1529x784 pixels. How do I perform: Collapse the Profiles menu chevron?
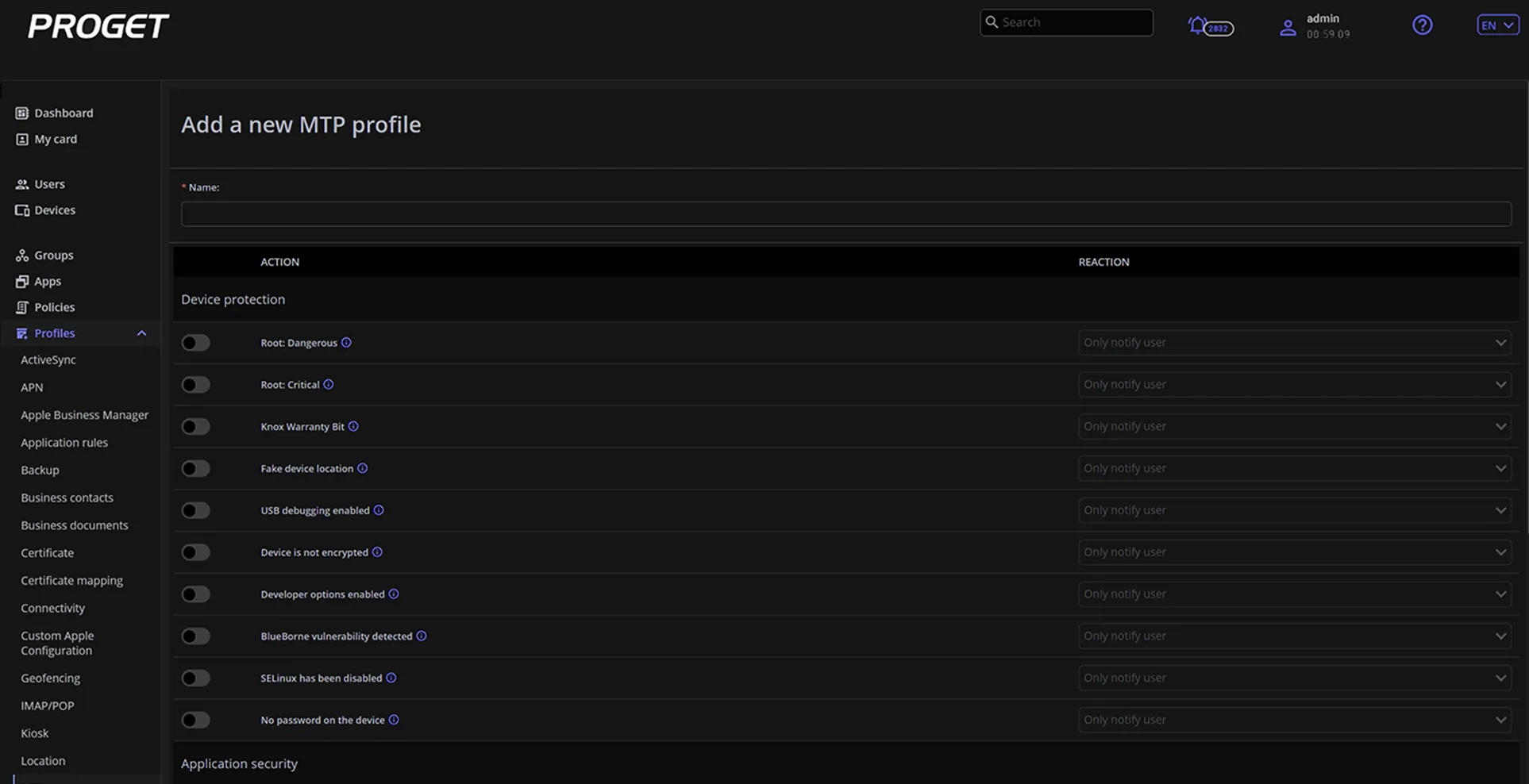(142, 333)
